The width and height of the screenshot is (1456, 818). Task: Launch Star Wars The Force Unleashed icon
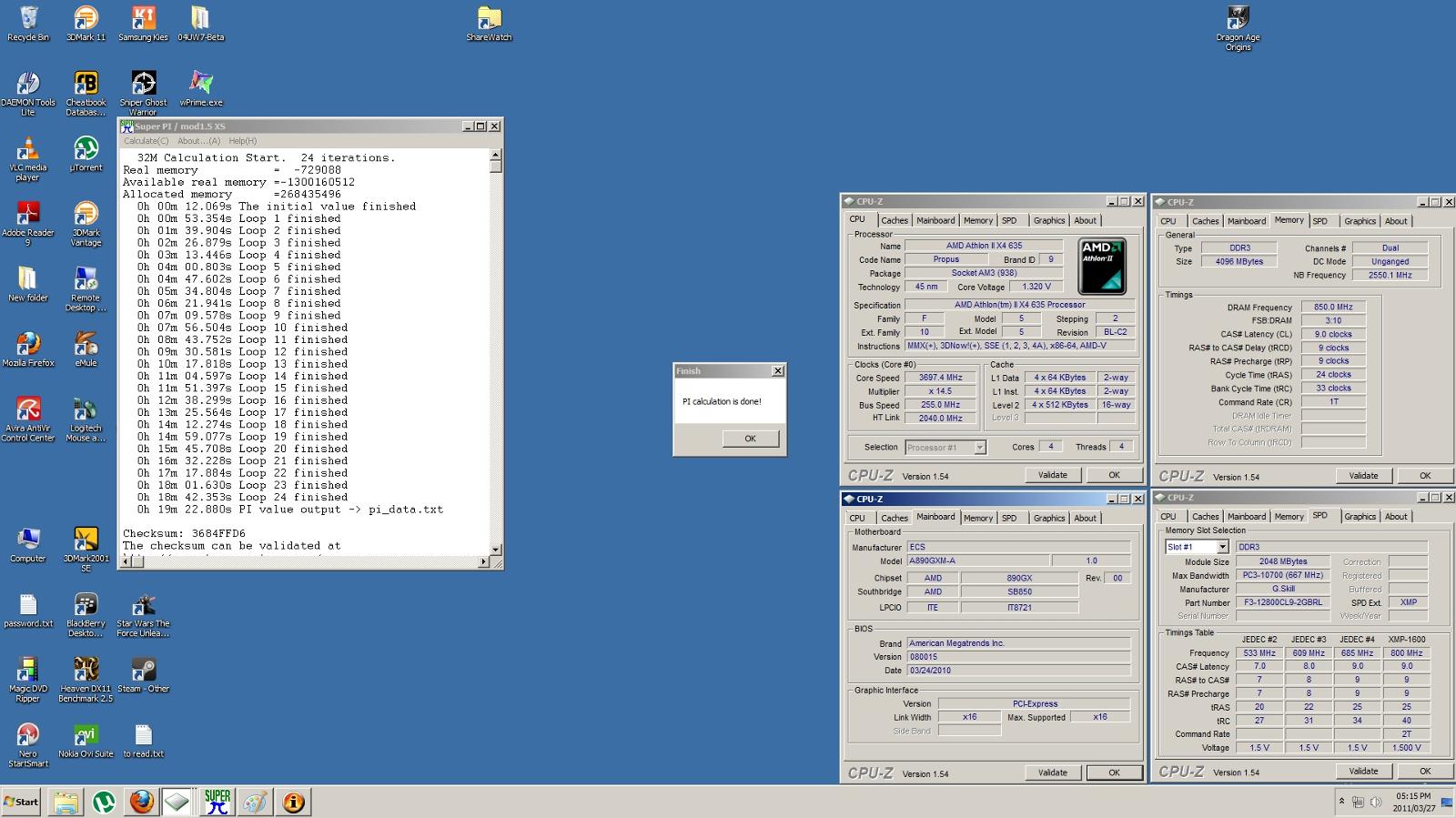point(143,614)
